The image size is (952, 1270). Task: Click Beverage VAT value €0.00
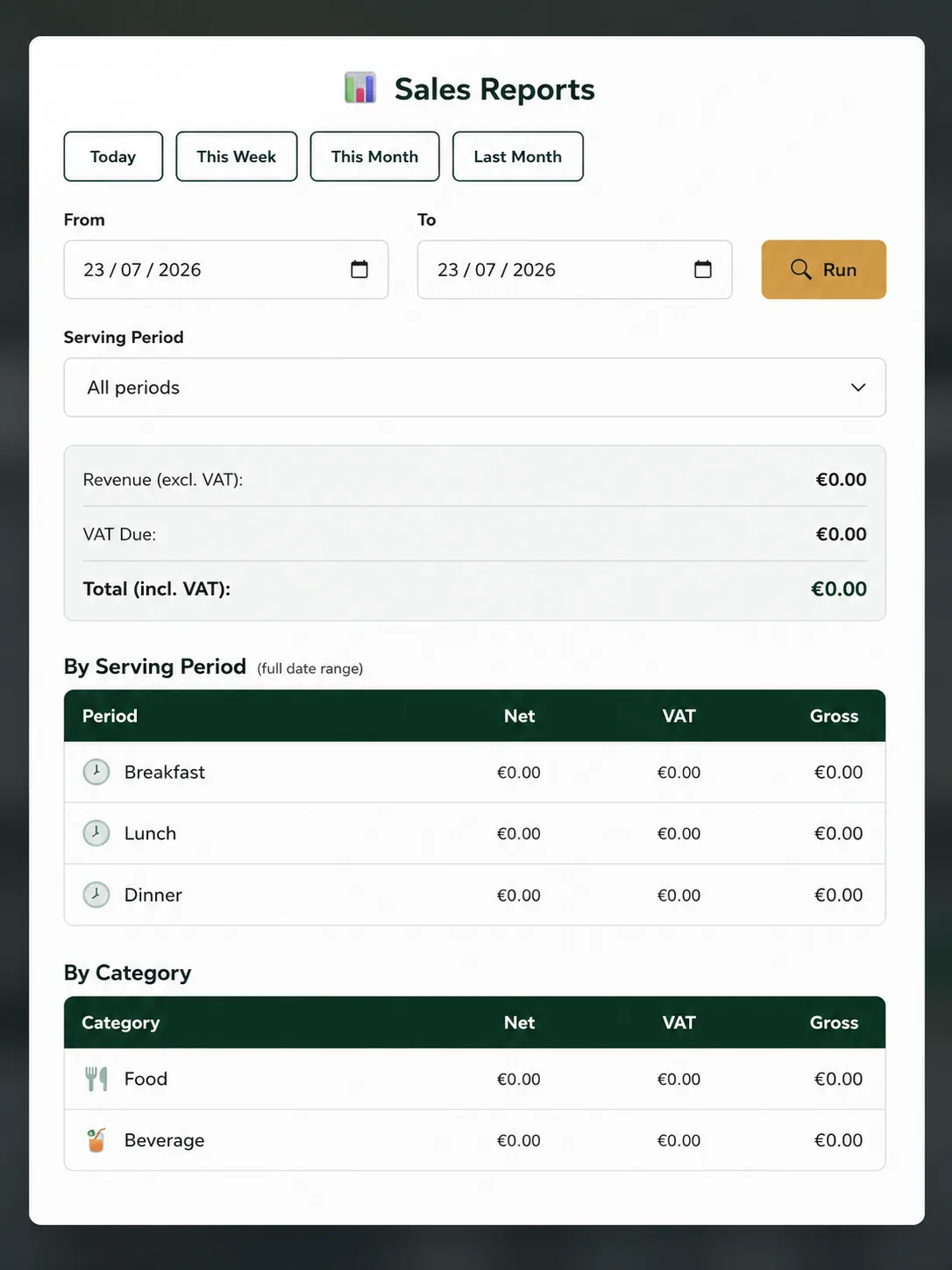[679, 1140]
